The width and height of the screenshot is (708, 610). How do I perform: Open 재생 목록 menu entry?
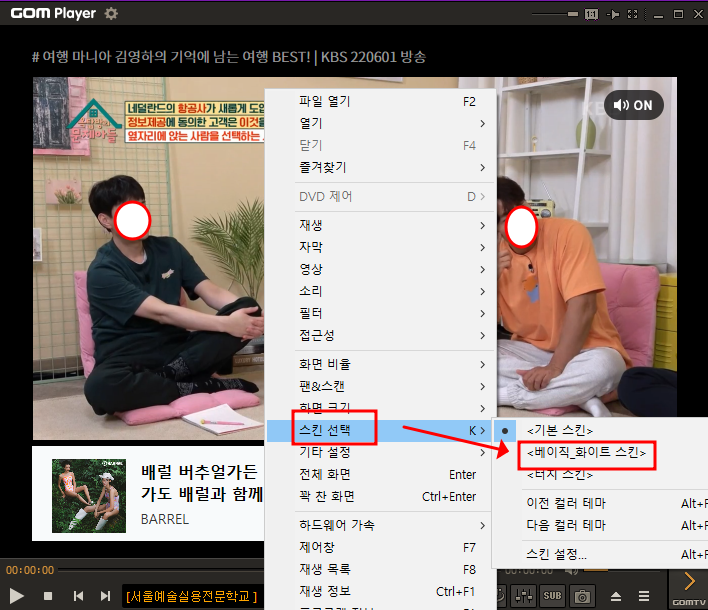tap(382, 569)
